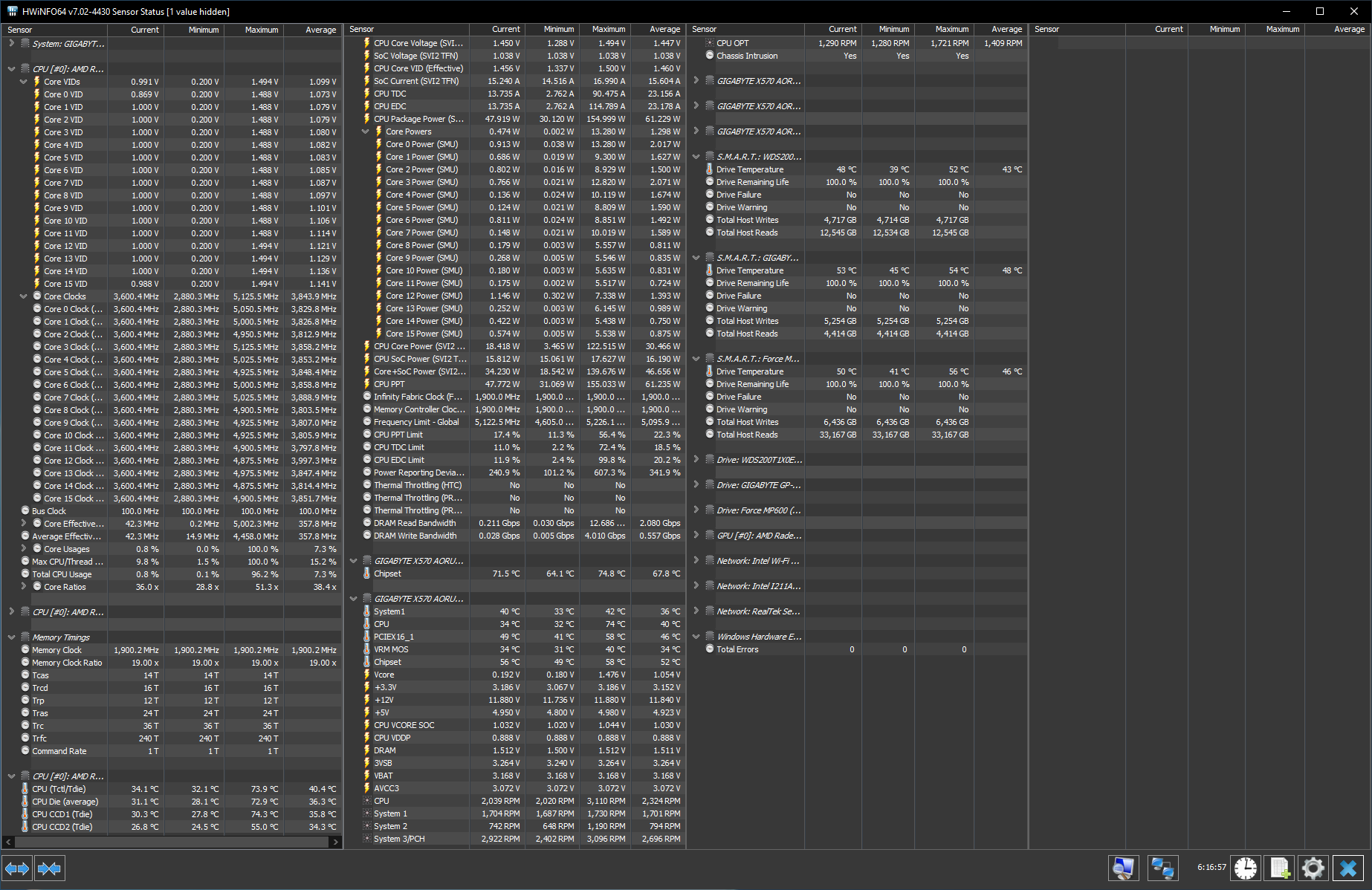Click the thermometer icon of WDS200 Drive Temperature
The height and width of the screenshot is (890, 1372).
(x=710, y=169)
